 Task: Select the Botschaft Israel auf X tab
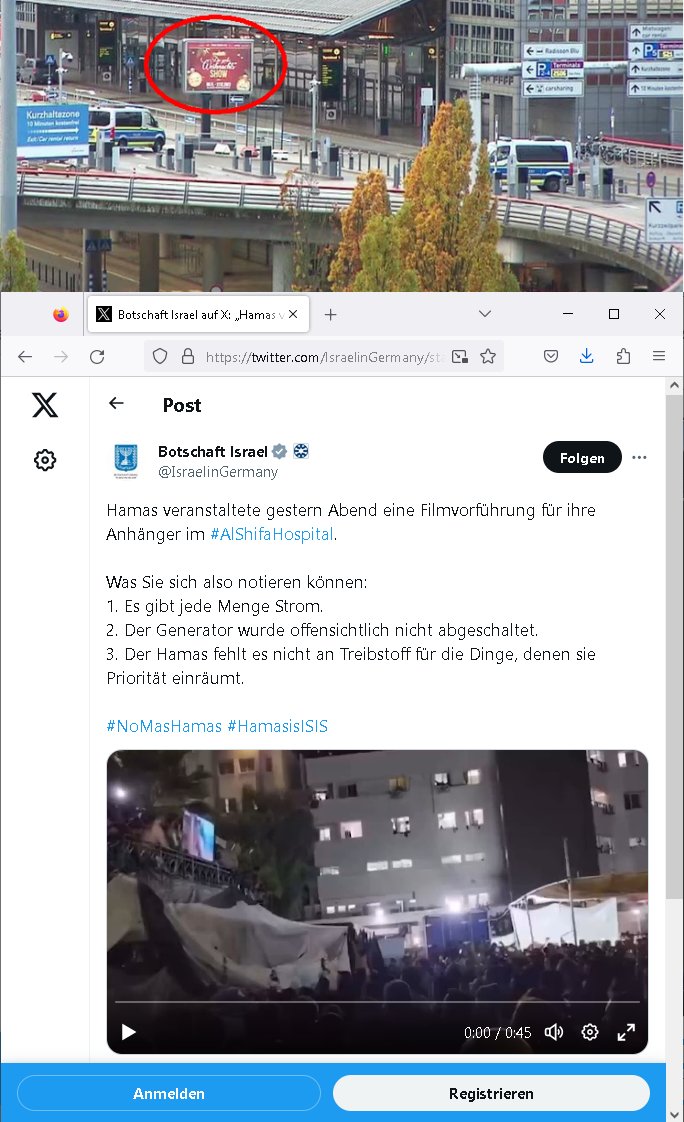pos(198,315)
